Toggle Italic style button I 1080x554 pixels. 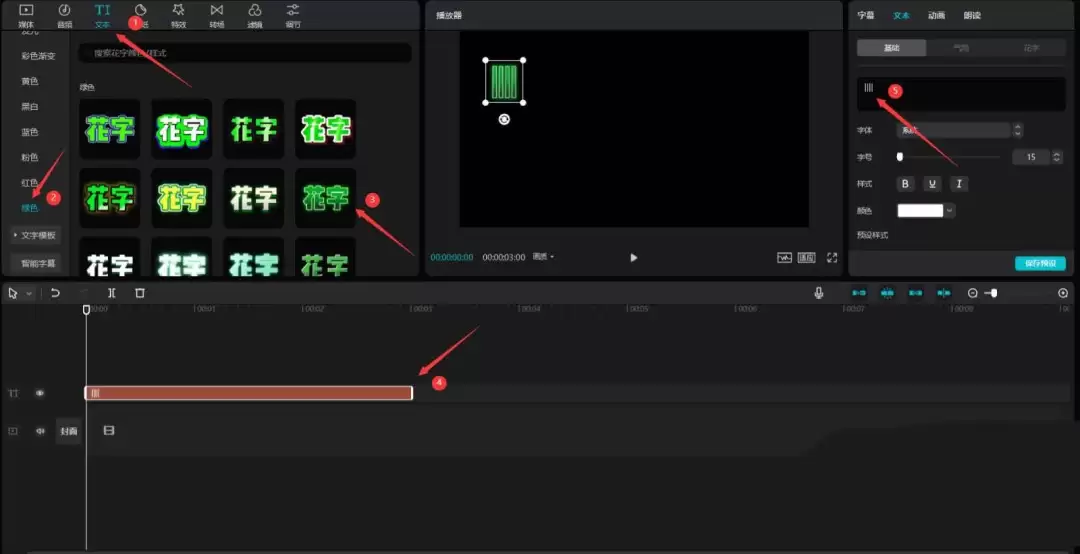[x=959, y=183]
